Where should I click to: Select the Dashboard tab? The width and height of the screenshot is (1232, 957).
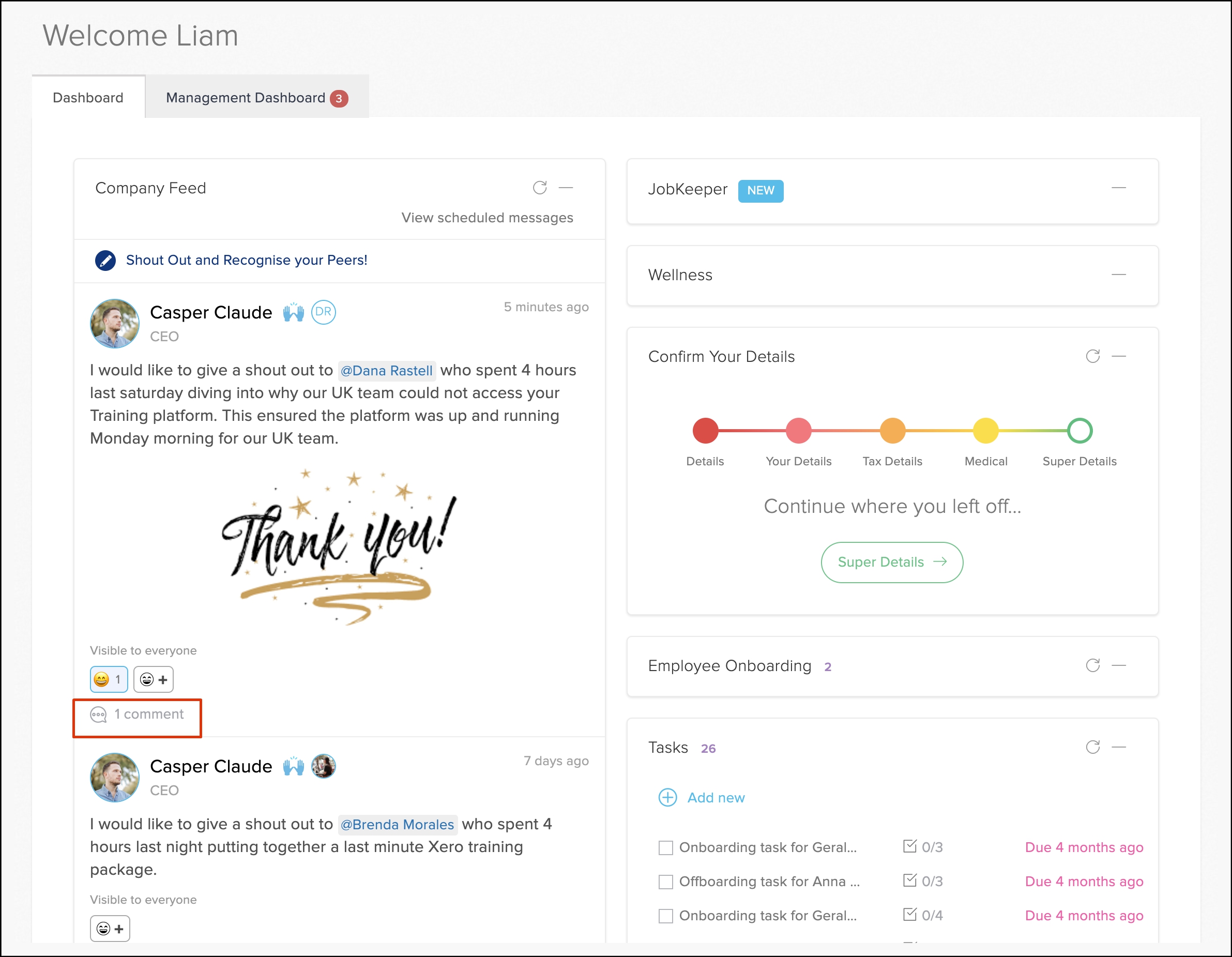pos(88,98)
